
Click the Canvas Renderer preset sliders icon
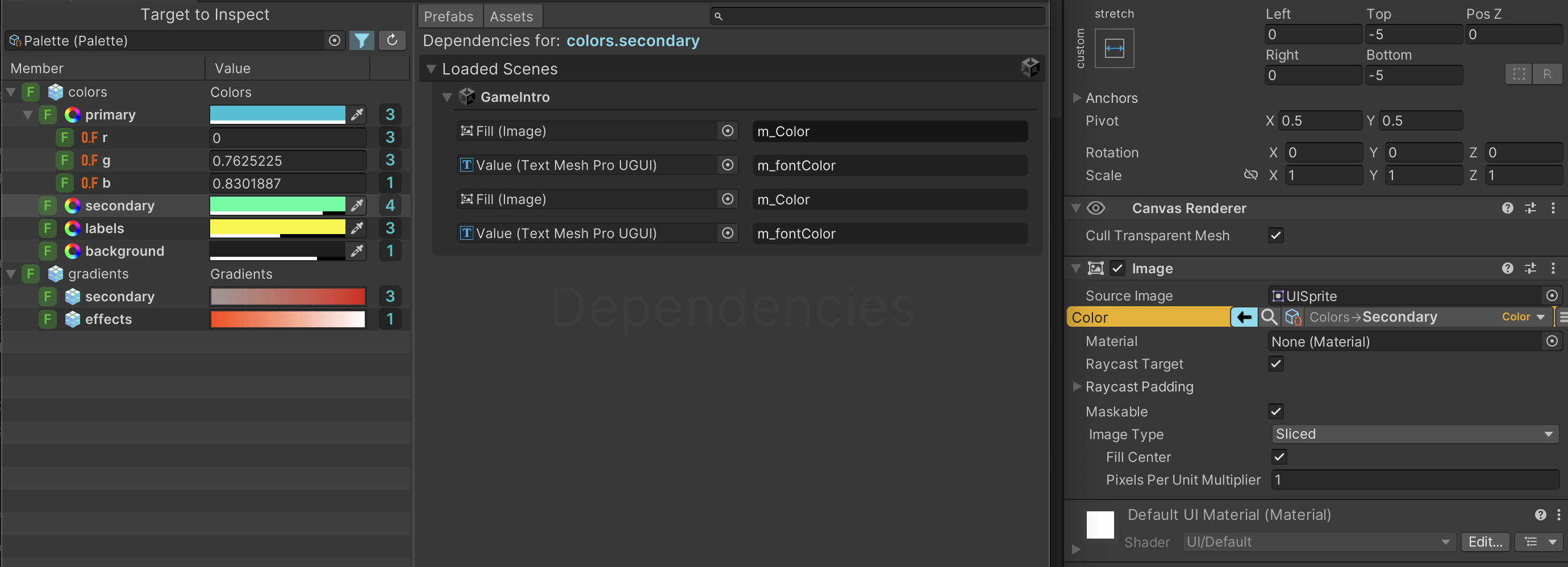(1531, 209)
